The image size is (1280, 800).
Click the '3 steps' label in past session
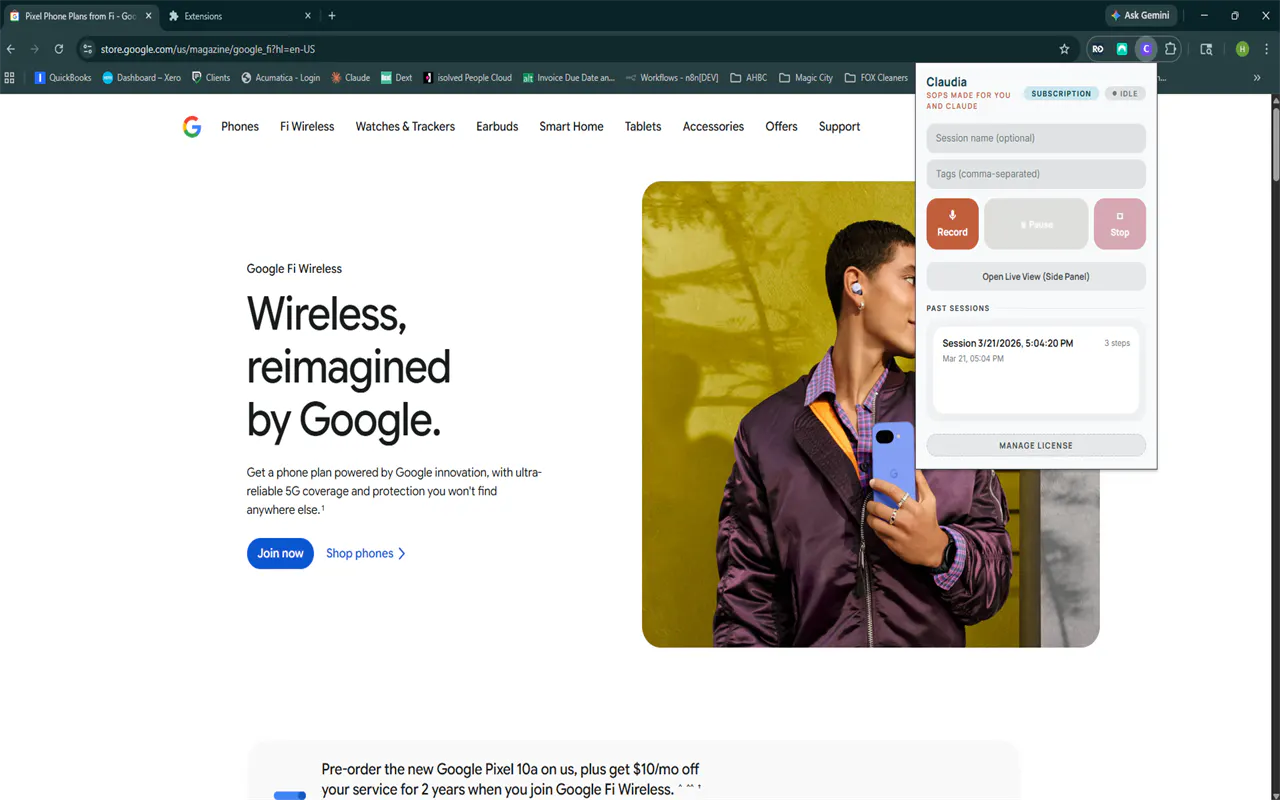1117,343
